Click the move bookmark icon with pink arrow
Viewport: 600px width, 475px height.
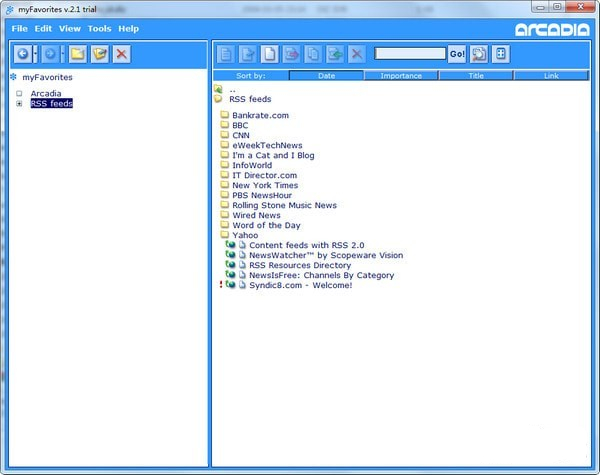pos(291,54)
